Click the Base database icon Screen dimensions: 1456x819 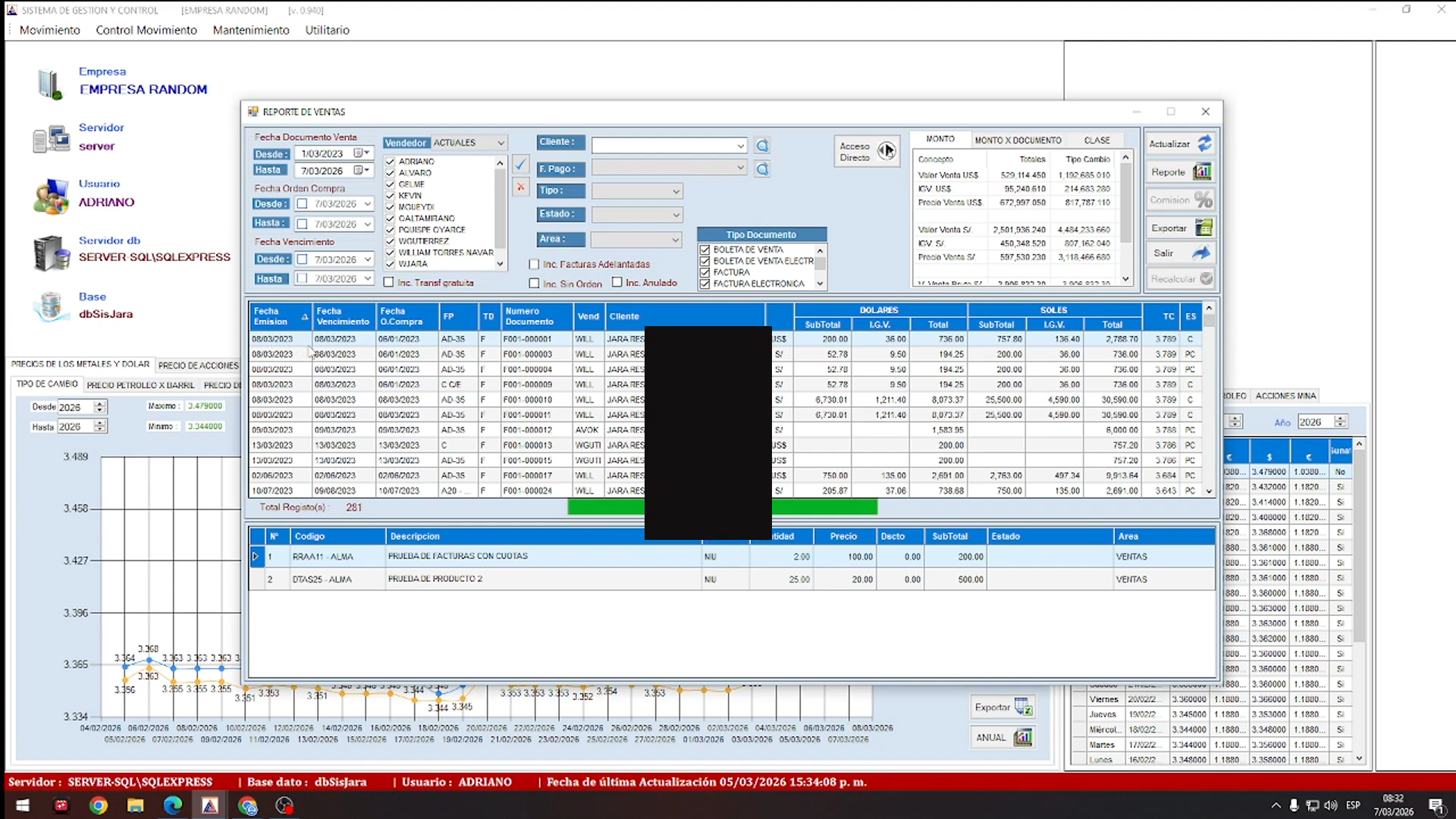point(51,307)
